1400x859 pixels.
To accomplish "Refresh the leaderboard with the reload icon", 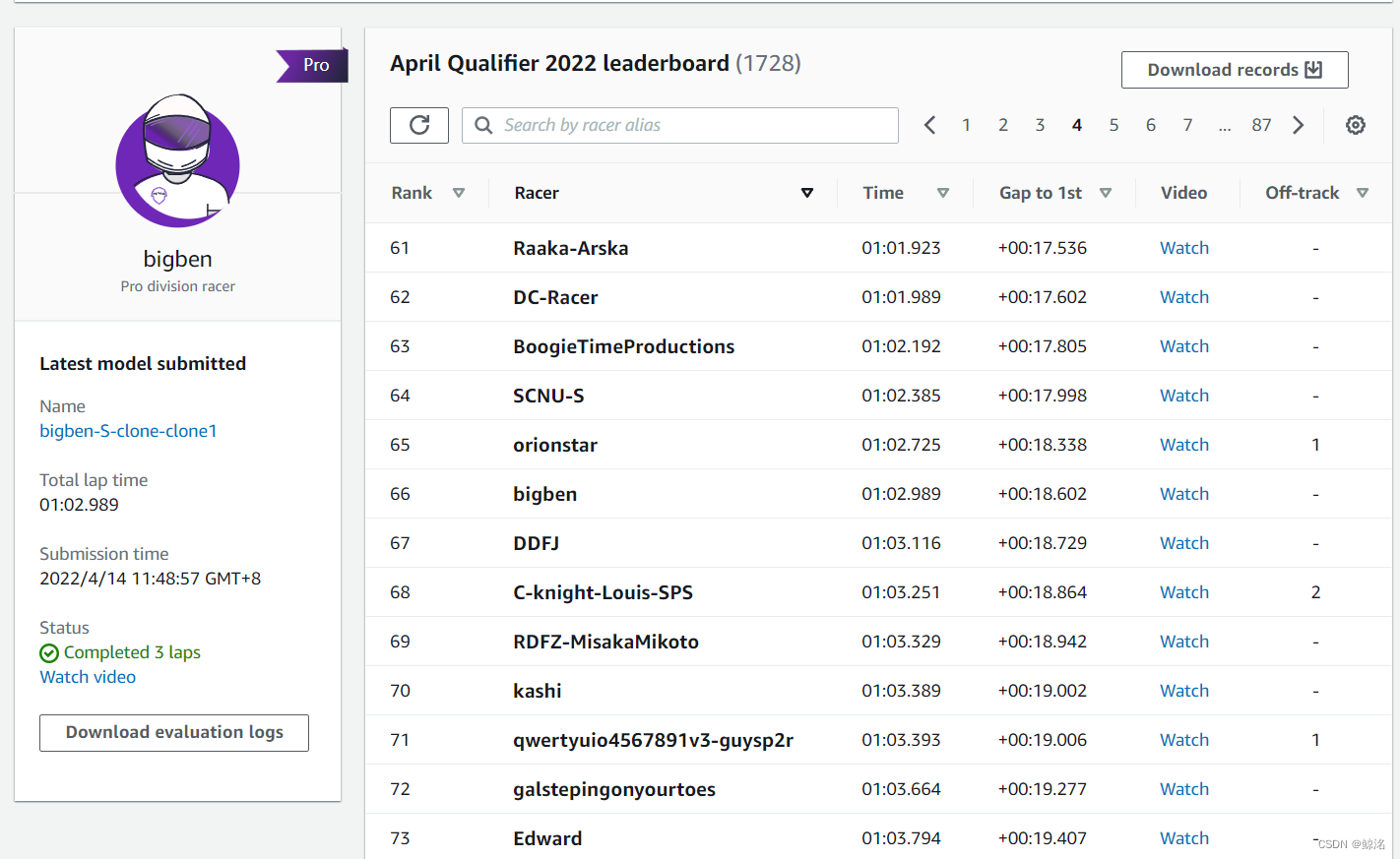I will 419,125.
